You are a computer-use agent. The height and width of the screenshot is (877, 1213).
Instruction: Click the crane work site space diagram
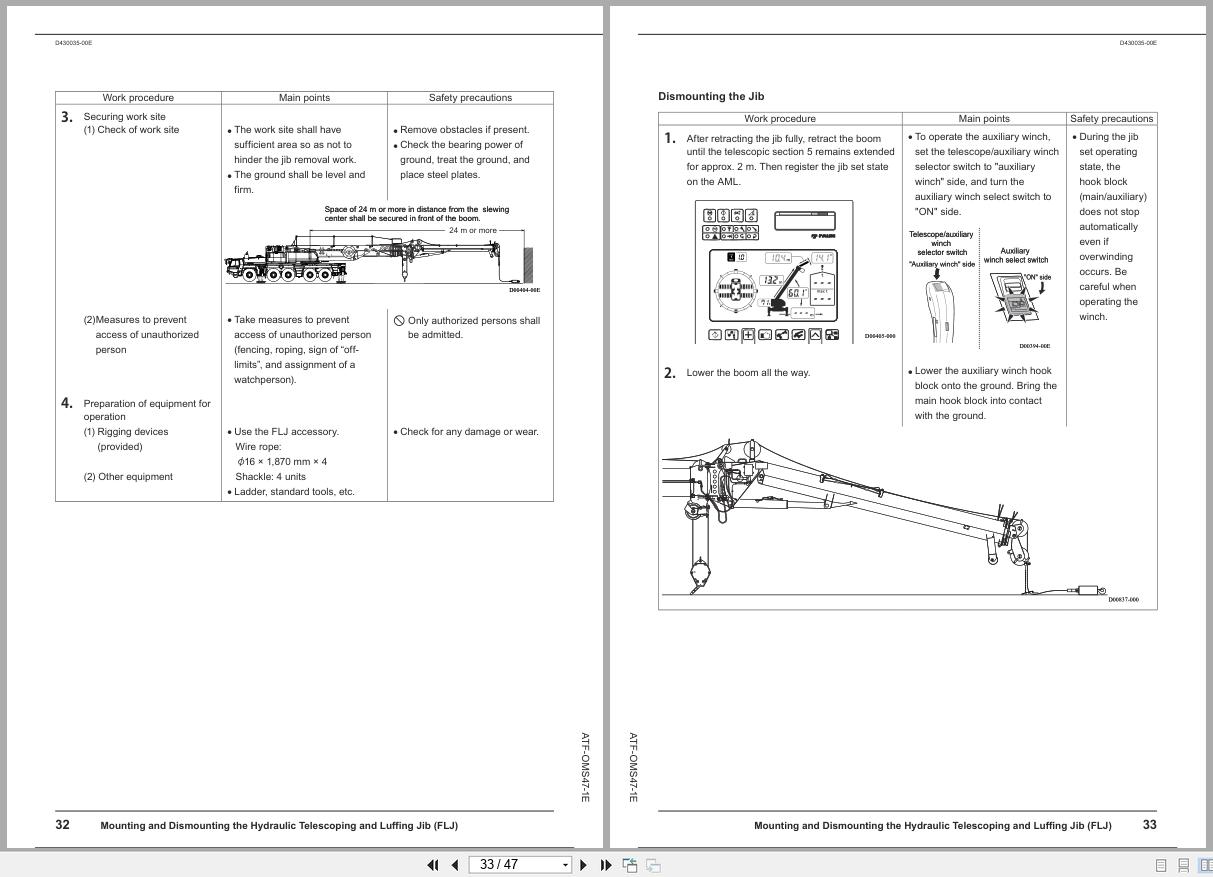384,249
